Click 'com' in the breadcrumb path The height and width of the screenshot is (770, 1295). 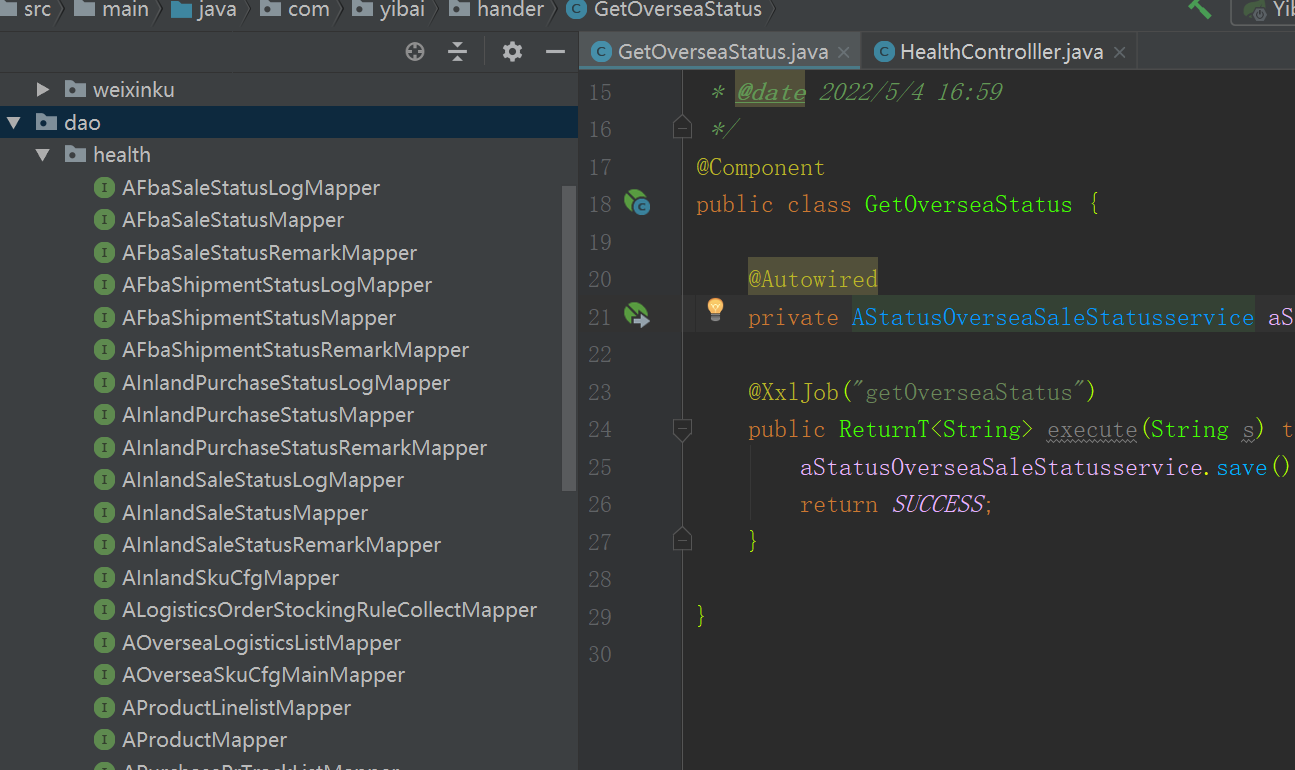[x=308, y=10]
